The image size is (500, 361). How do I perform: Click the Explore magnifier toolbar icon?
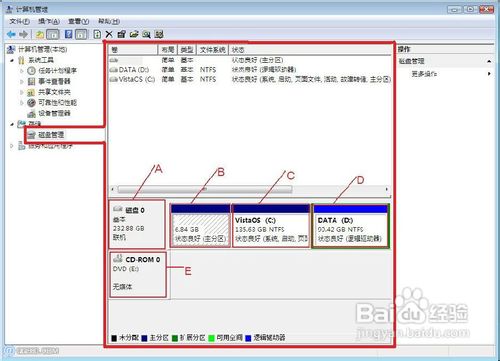coord(147,34)
